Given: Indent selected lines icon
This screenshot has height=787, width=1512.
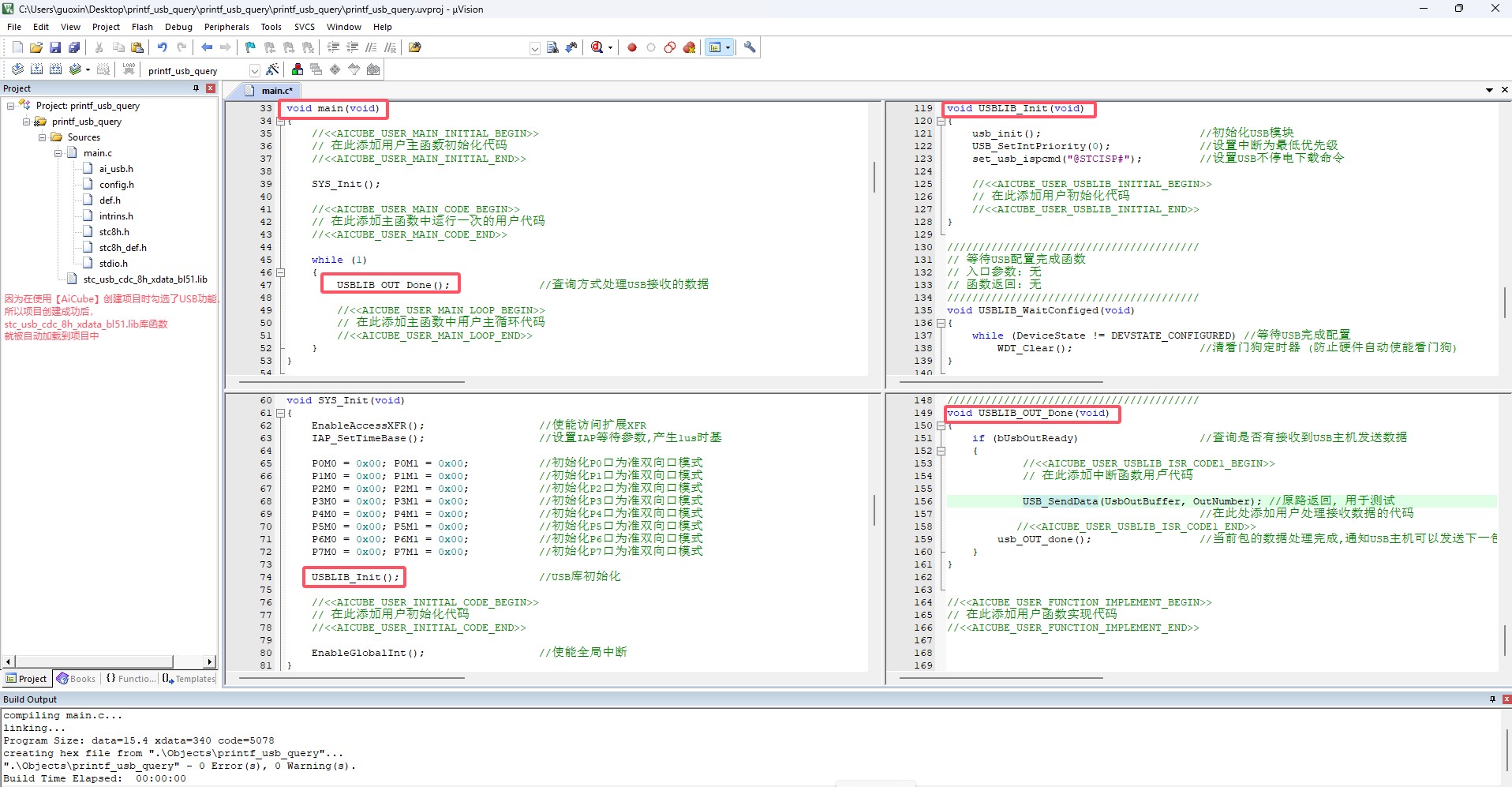Looking at the screenshot, I should (x=333, y=47).
